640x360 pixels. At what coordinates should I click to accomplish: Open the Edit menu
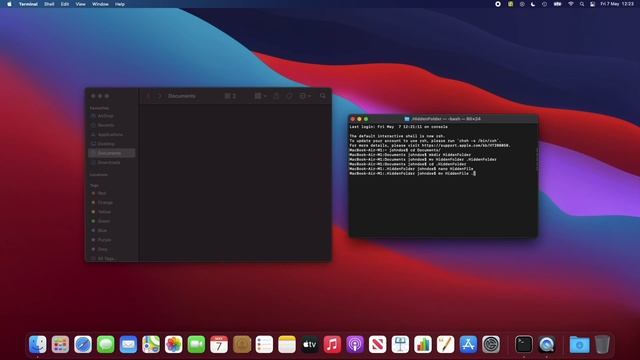[65, 4]
